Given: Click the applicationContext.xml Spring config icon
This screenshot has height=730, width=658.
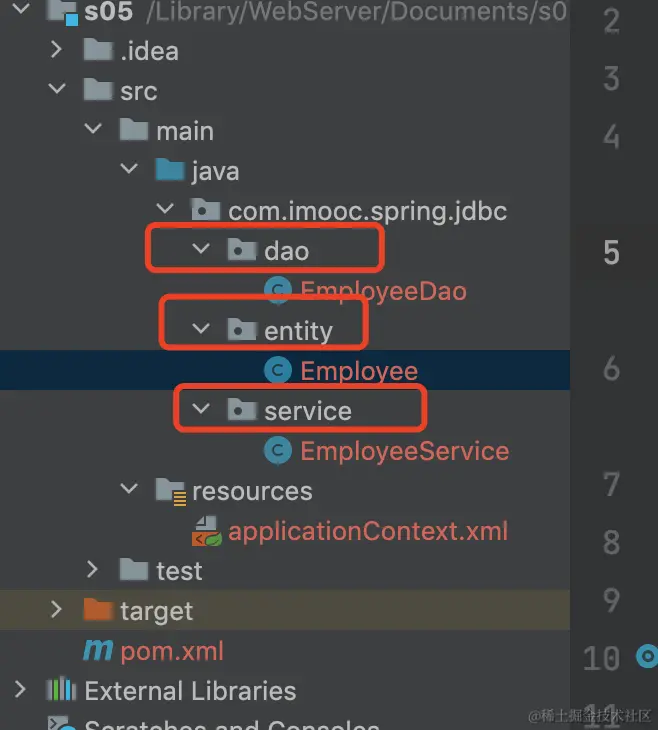Looking at the screenshot, I should [206, 531].
